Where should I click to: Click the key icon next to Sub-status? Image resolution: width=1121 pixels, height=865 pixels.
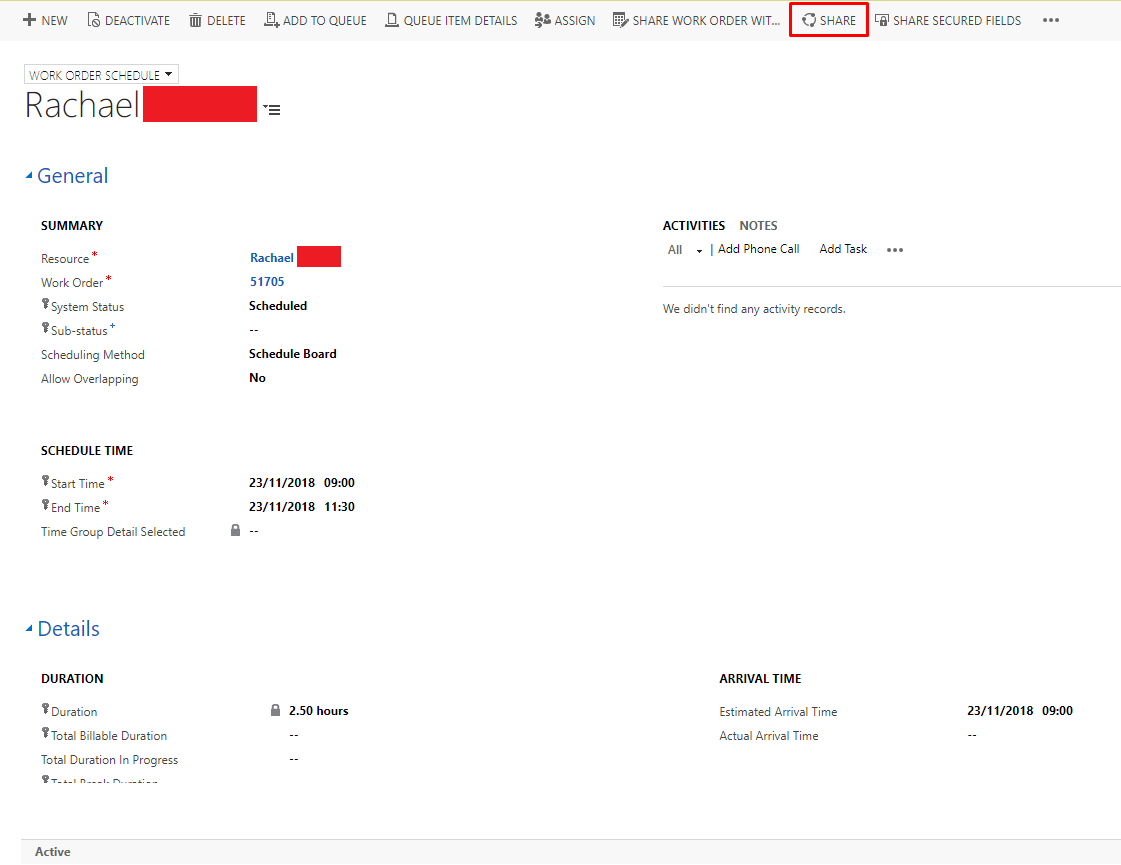pos(45,329)
